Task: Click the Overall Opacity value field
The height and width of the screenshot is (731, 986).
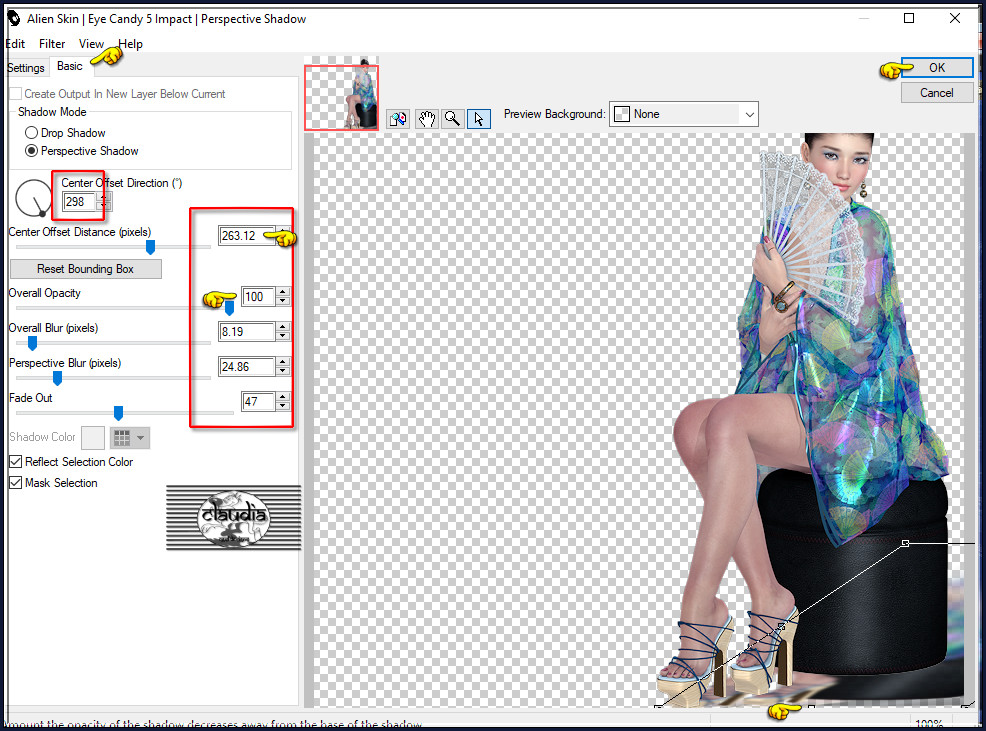Action: (258, 297)
